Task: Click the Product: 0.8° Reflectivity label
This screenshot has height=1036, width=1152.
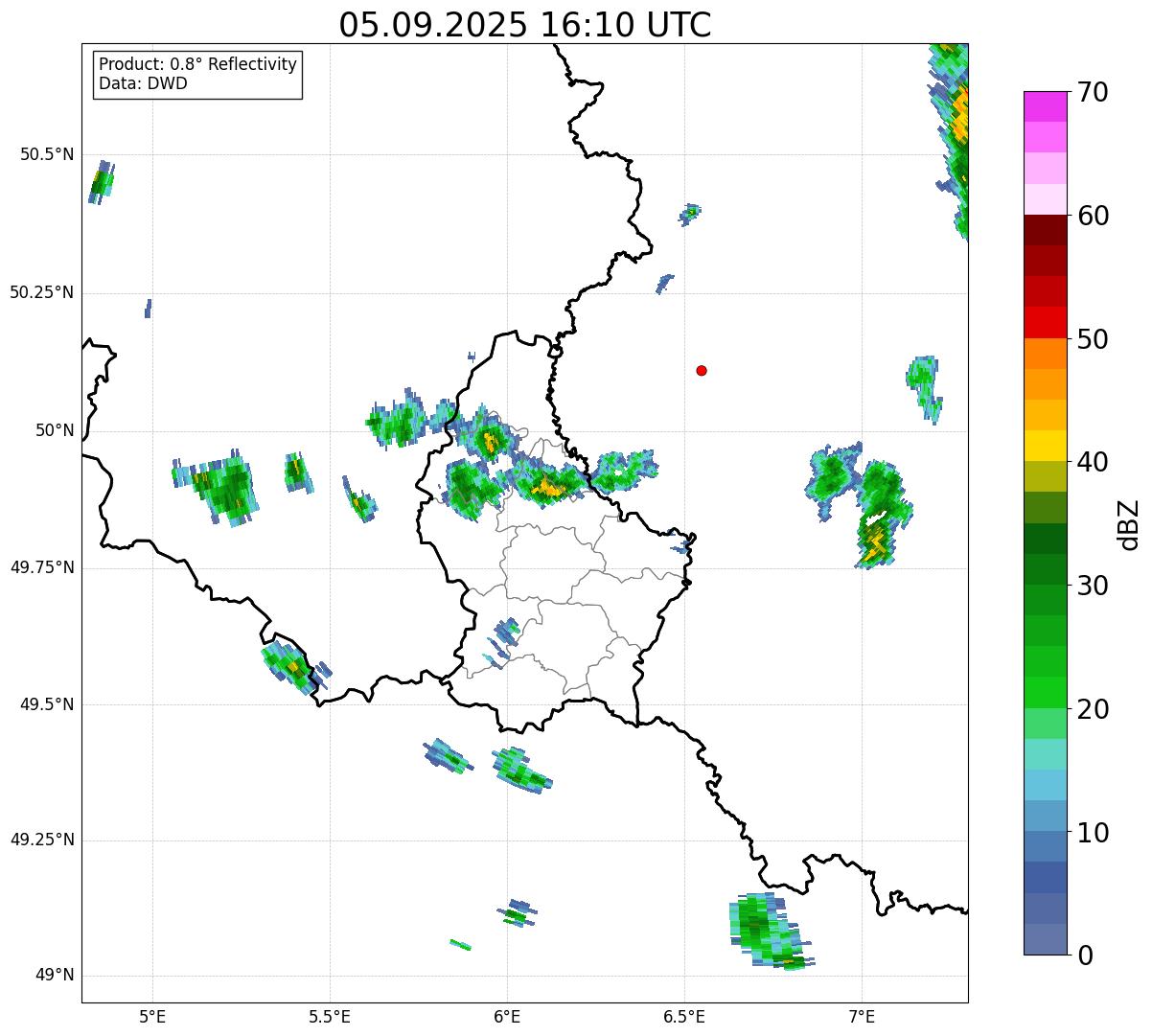Action: [x=198, y=64]
